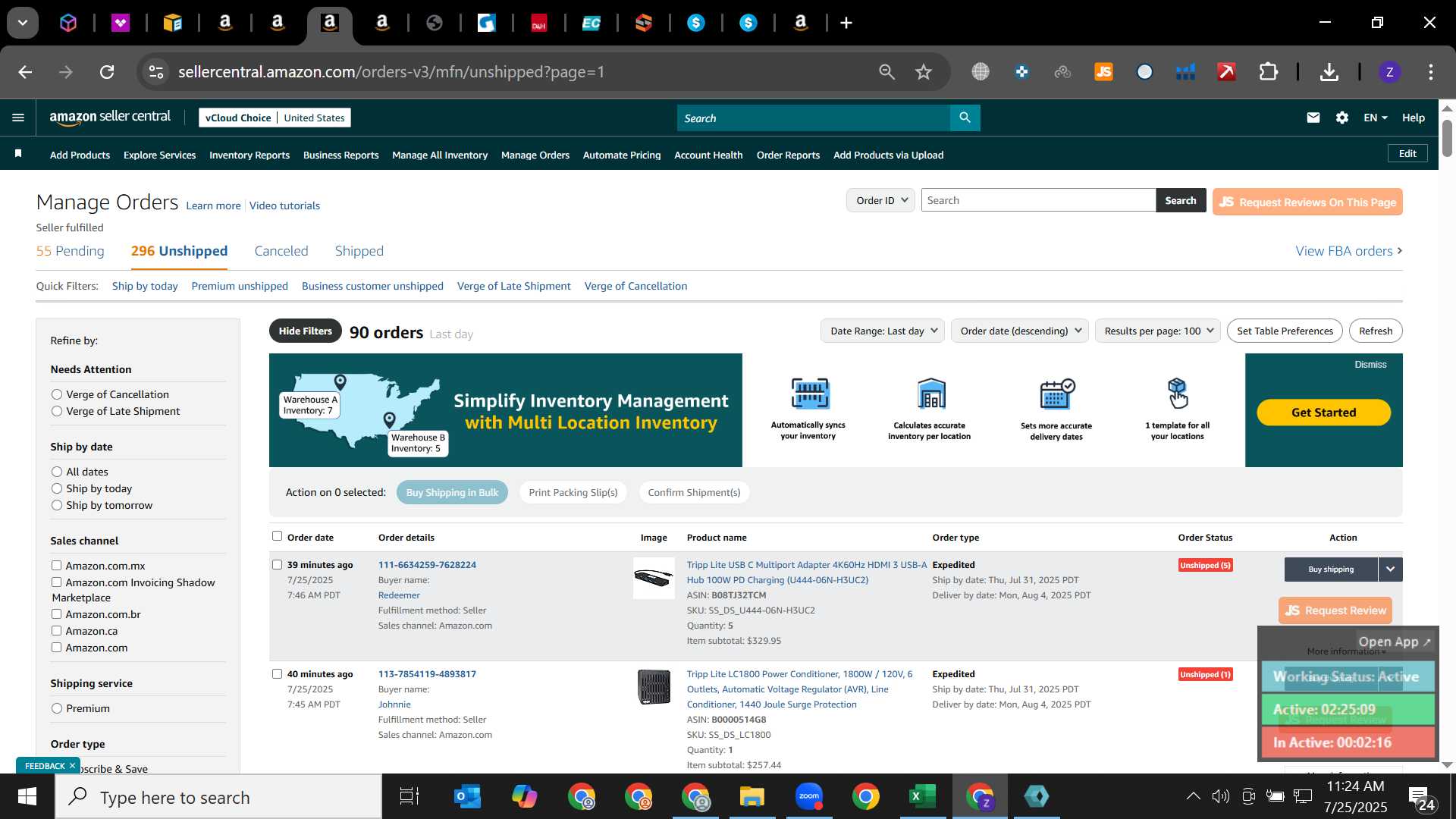Open Zoom from the taskbar
This screenshot has height=819, width=1456.
(809, 796)
